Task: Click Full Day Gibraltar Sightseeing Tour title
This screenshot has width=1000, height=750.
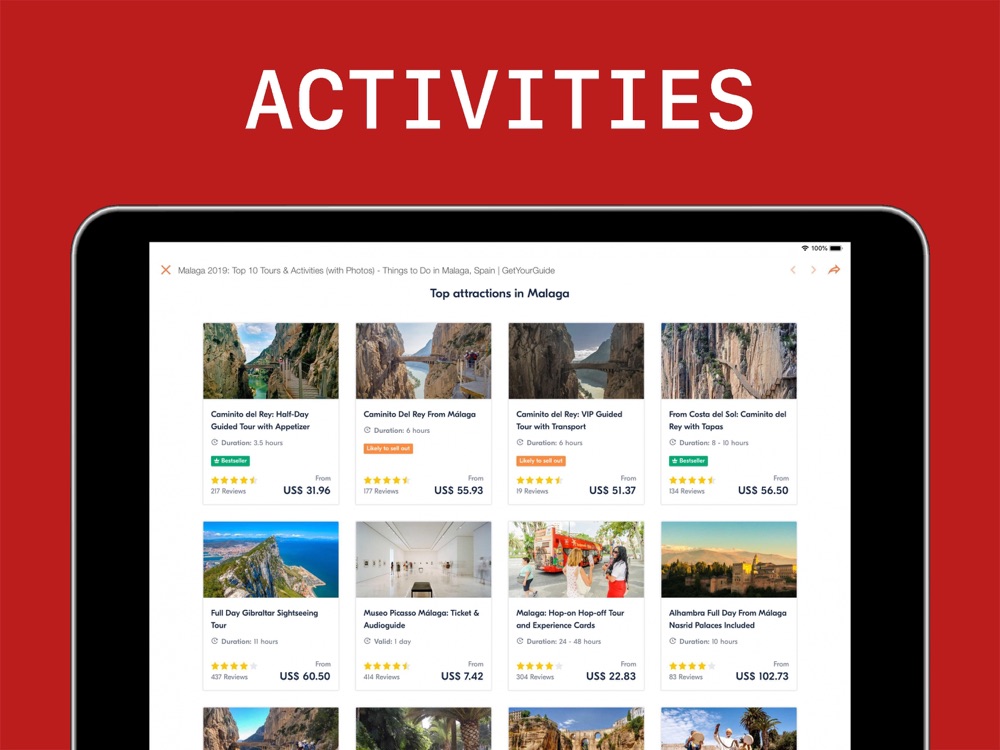Action: coord(264,619)
